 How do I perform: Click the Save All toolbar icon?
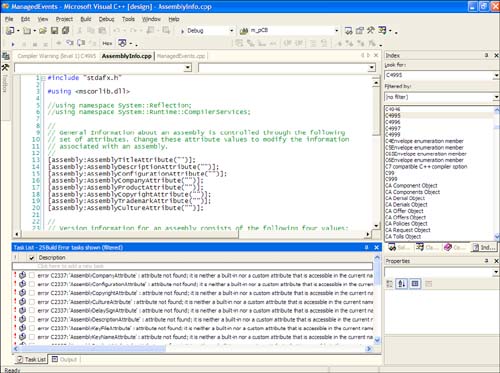coord(66,31)
